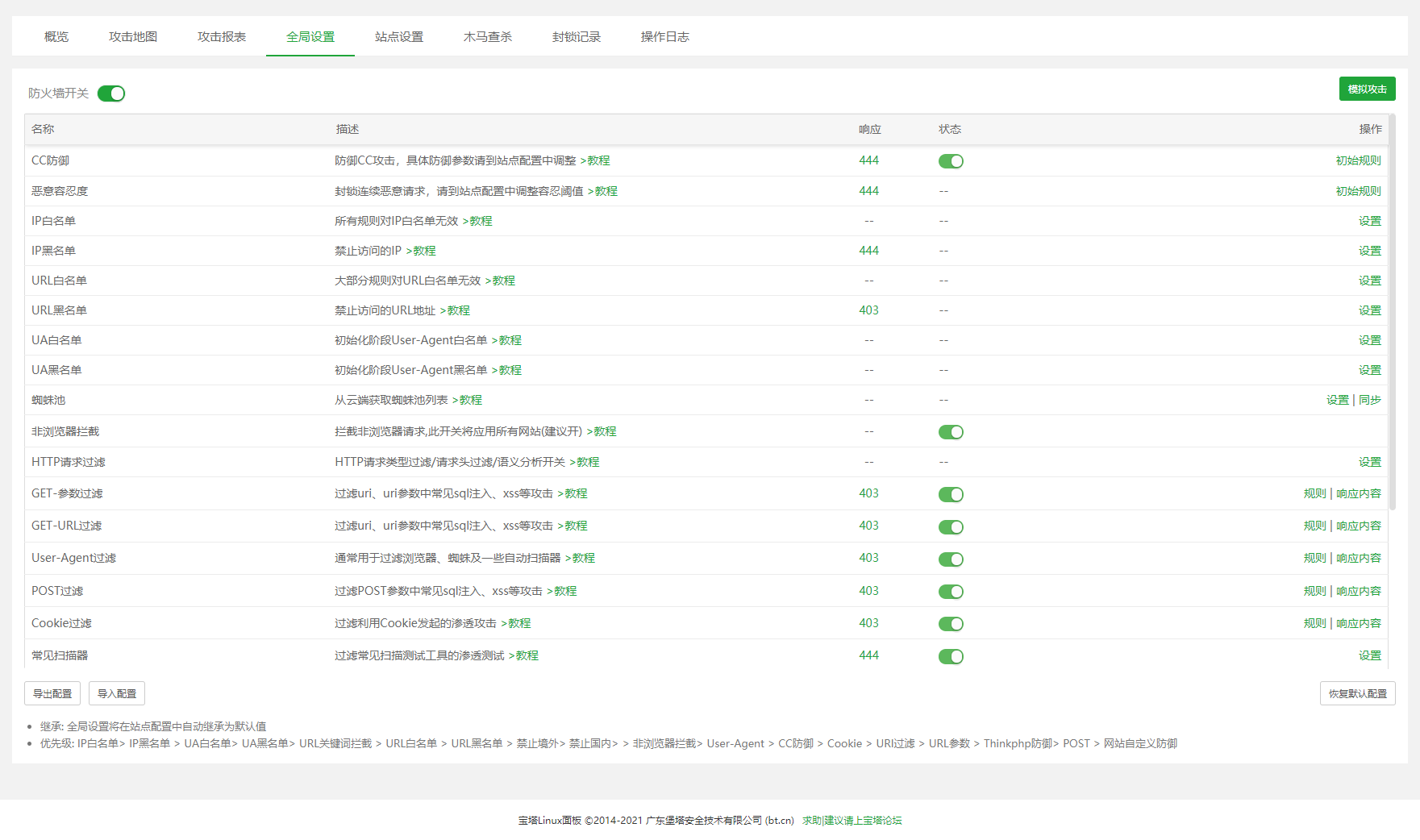Image resolution: width=1420 pixels, height=840 pixels.
Task: Switch to the 木马查杀 tab
Action: [488, 36]
